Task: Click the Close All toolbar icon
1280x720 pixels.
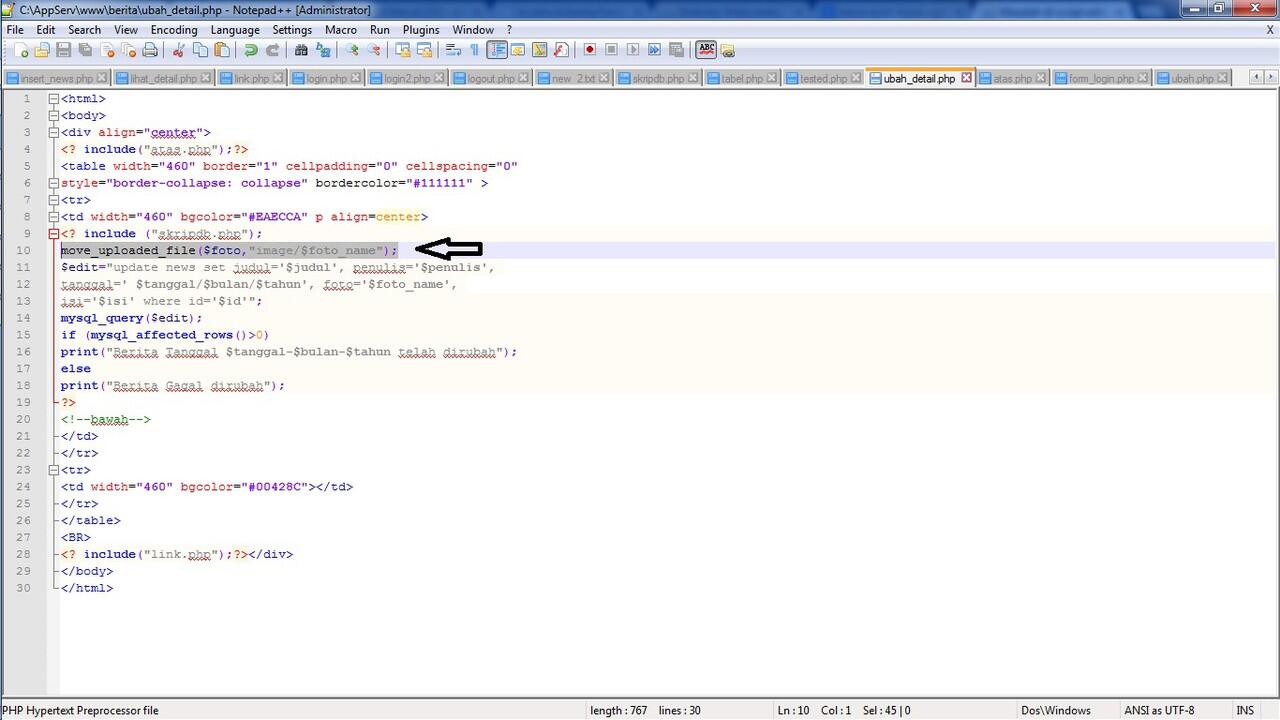Action: (x=128, y=50)
